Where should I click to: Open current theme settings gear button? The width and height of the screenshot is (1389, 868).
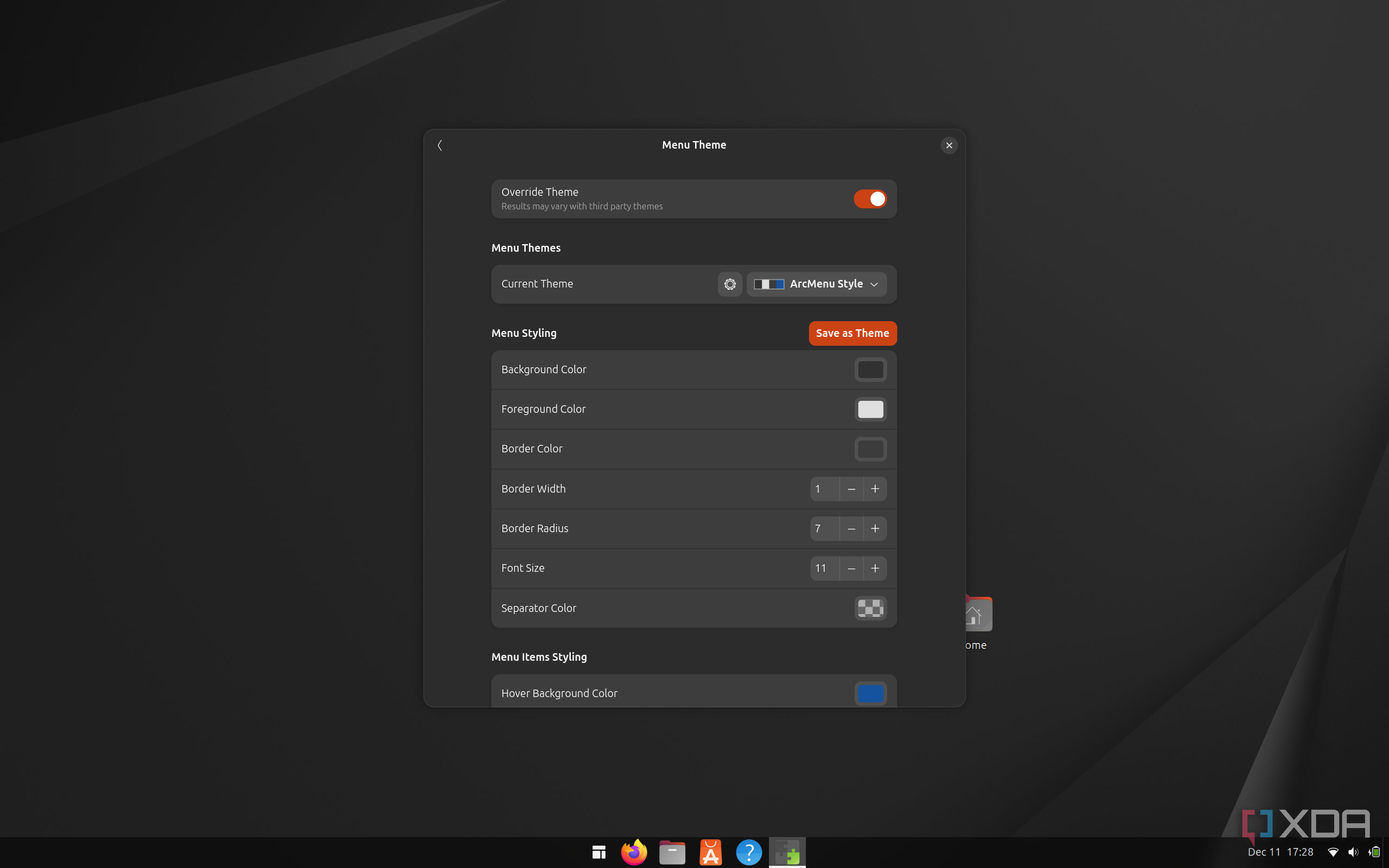730,284
